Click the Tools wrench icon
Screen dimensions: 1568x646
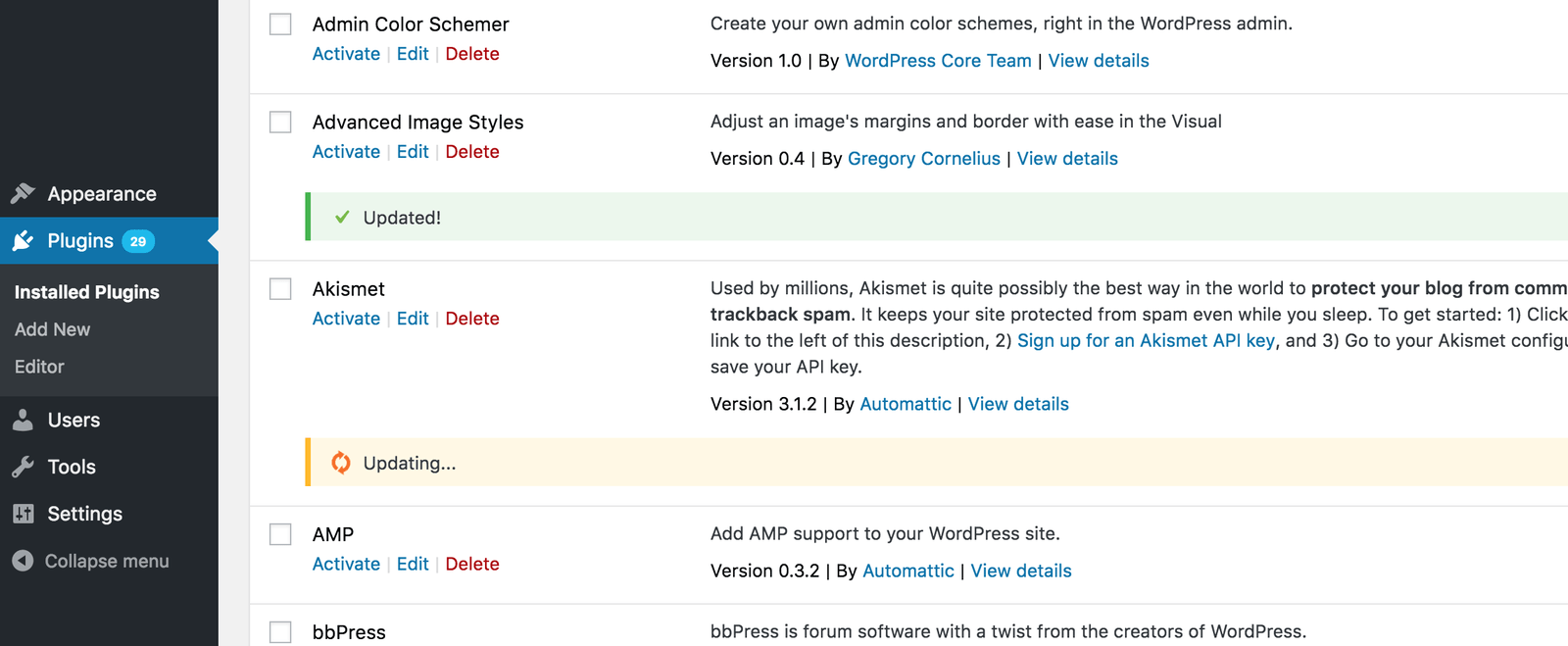(x=24, y=467)
